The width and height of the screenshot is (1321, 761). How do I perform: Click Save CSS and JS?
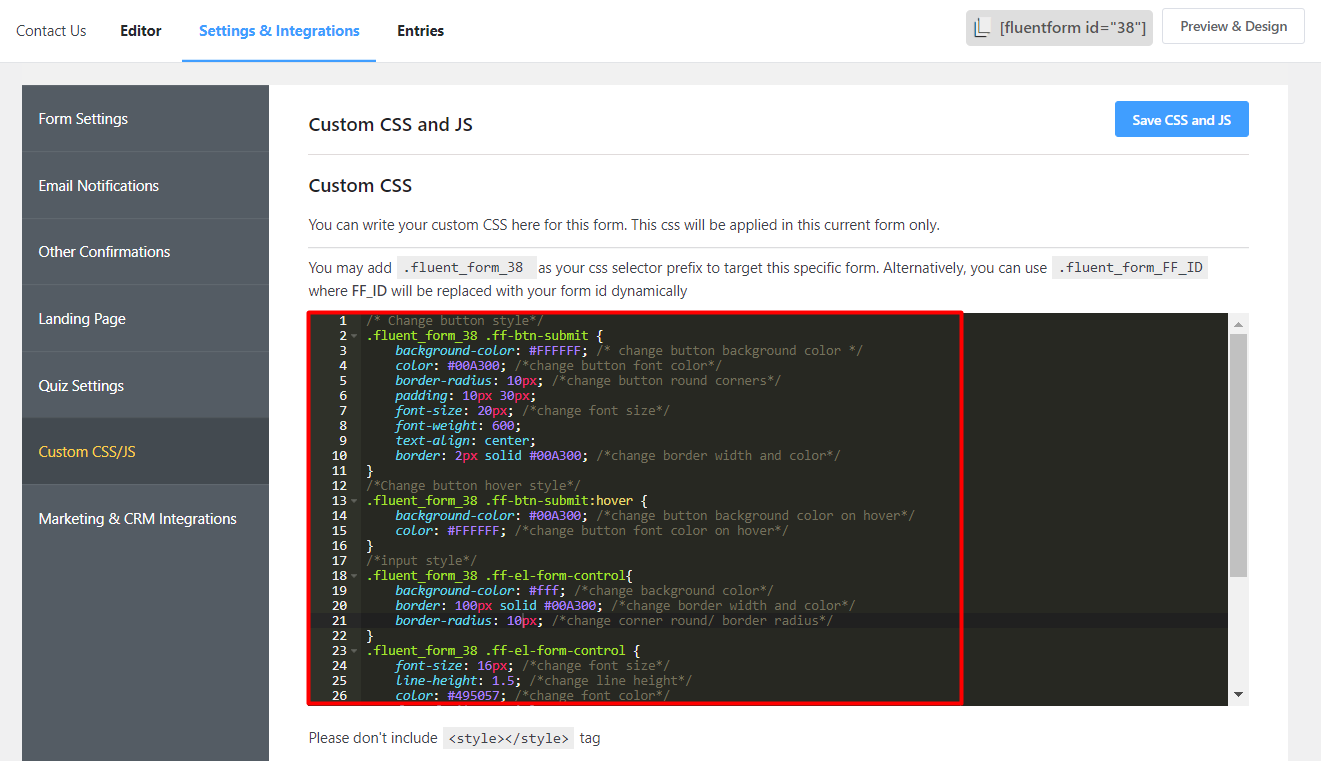tap(1181, 119)
